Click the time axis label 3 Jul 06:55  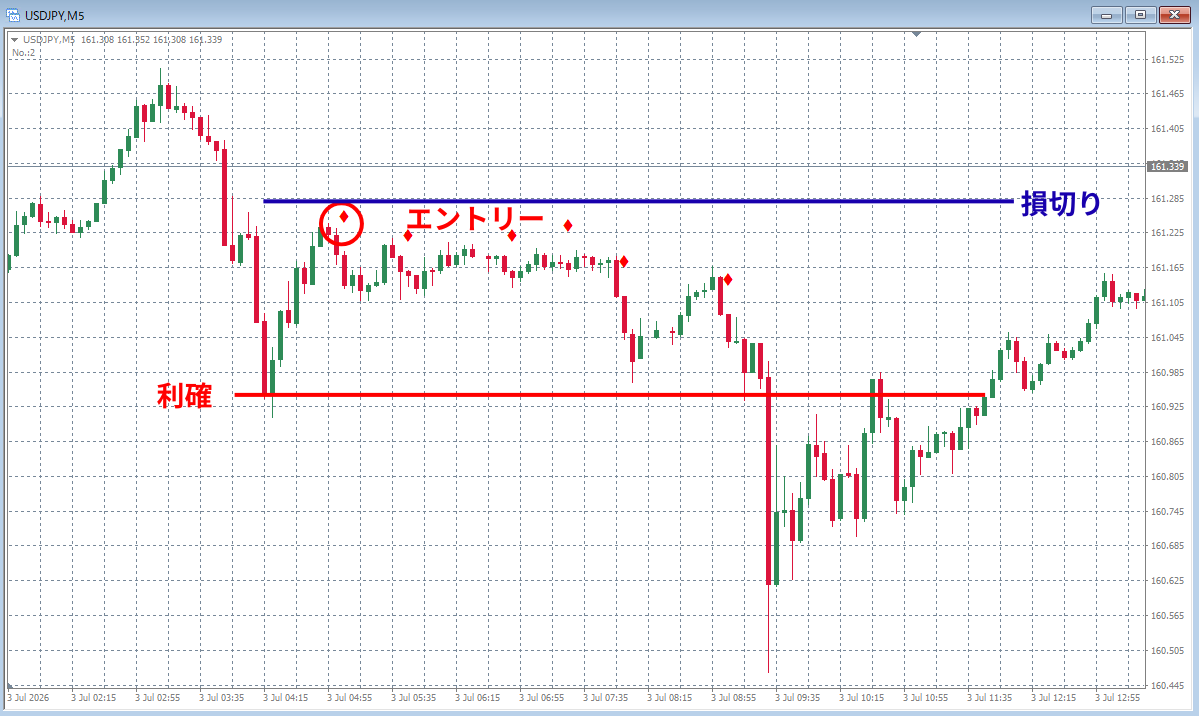pyautogui.click(x=541, y=698)
